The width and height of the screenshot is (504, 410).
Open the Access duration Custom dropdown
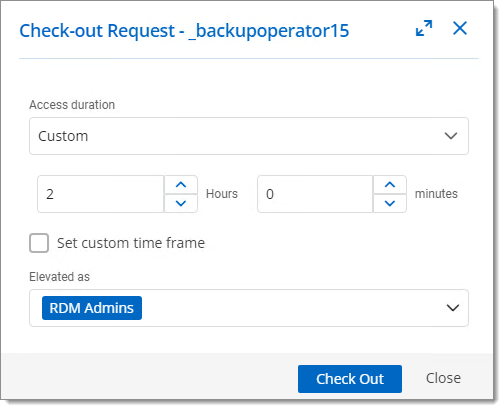coord(249,136)
